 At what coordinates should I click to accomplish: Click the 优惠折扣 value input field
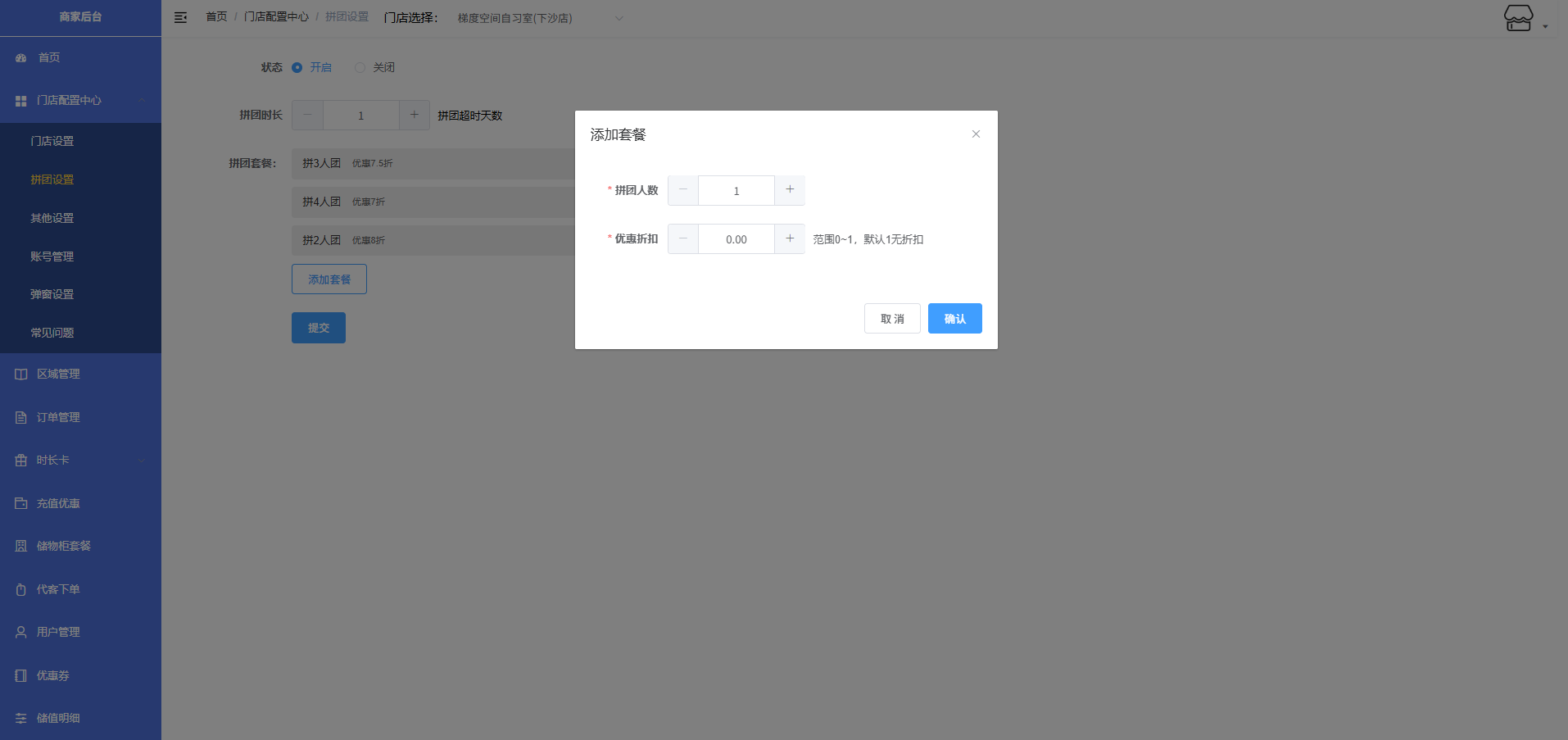click(736, 239)
